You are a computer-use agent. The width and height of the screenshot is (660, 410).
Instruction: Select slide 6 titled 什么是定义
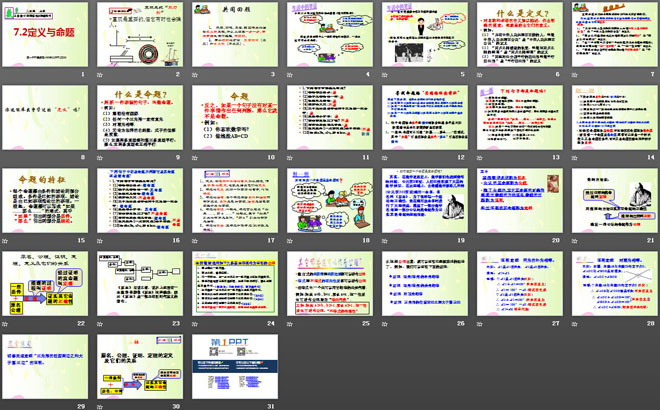(x=520, y=35)
